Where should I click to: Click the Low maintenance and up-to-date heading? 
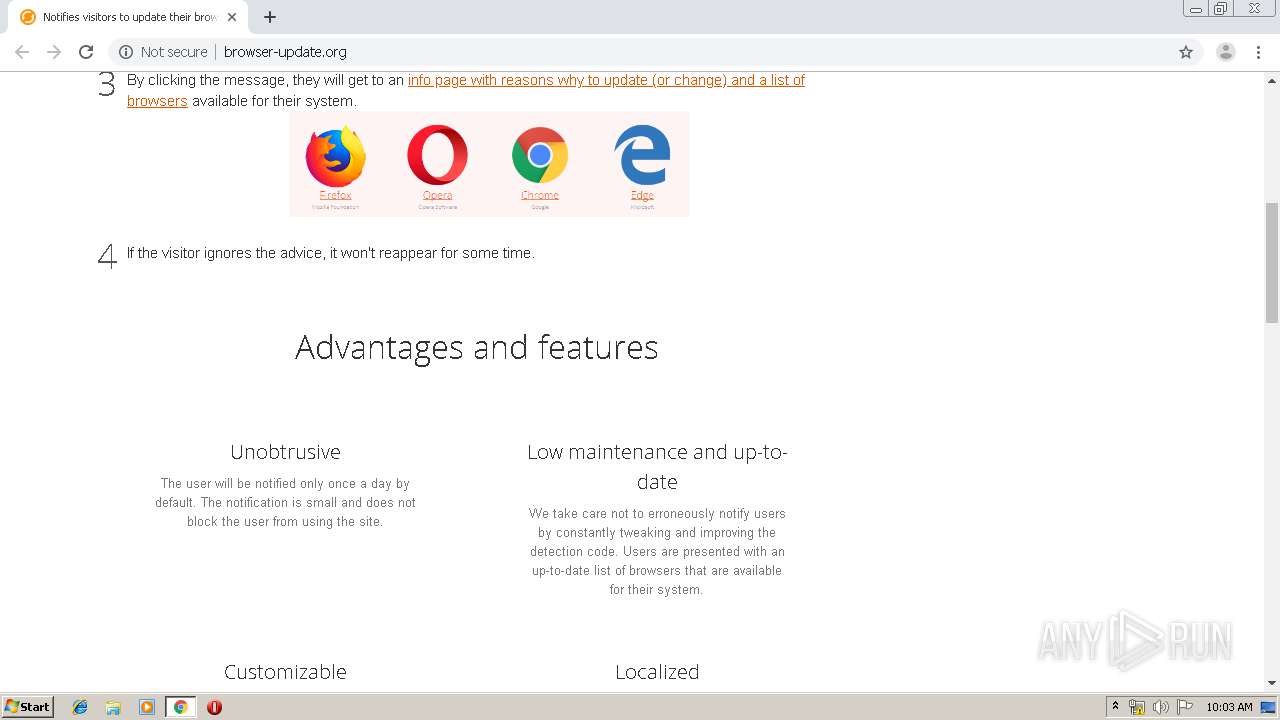(657, 467)
